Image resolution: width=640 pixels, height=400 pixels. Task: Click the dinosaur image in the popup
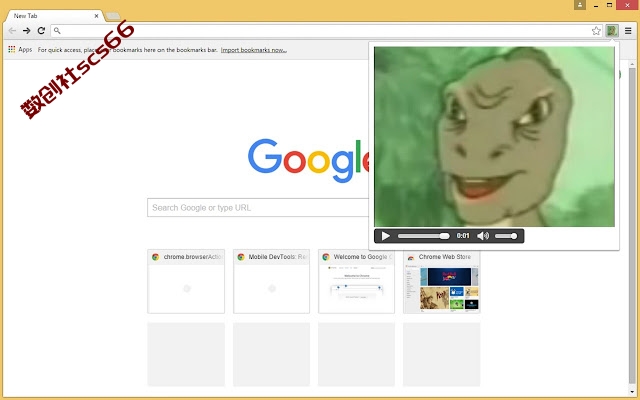pyautogui.click(x=494, y=136)
